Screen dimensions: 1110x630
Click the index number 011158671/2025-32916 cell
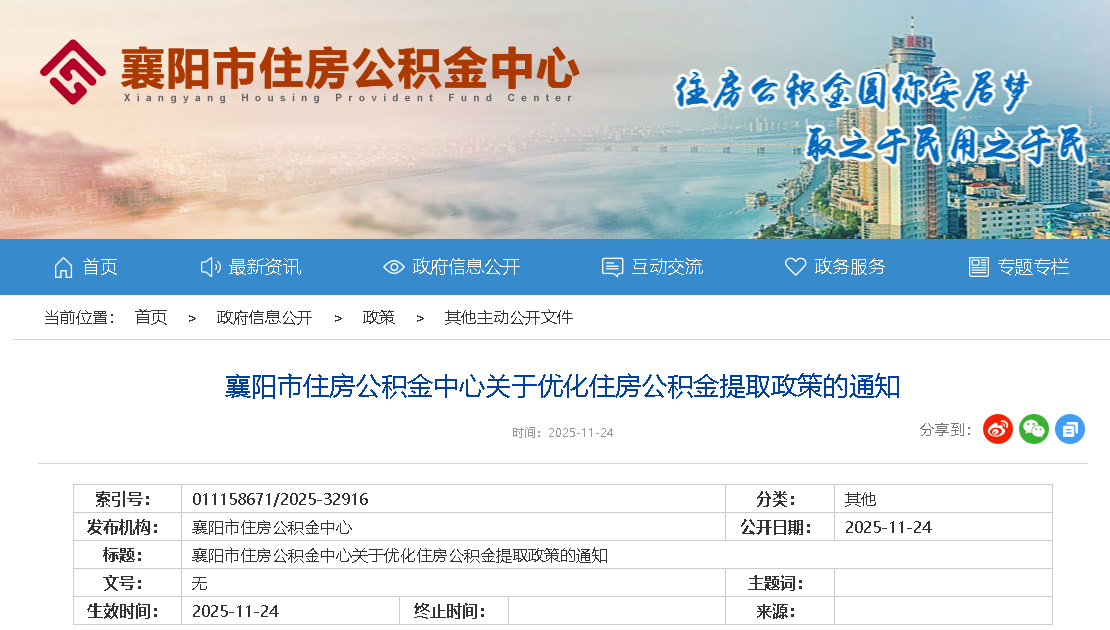point(280,499)
